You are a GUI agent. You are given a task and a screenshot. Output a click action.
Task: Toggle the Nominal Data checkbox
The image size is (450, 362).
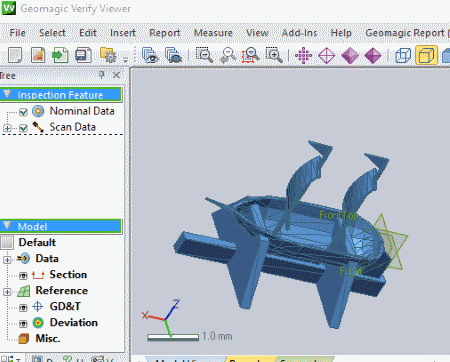coord(23,112)
